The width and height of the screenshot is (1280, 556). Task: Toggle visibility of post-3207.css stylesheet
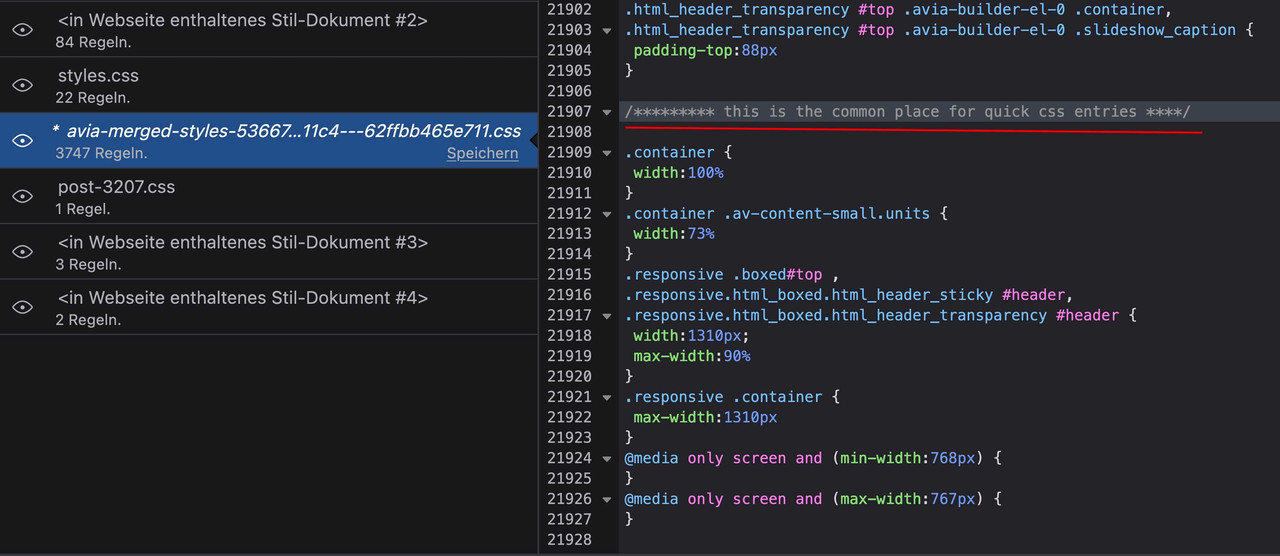tap(22, 197)
